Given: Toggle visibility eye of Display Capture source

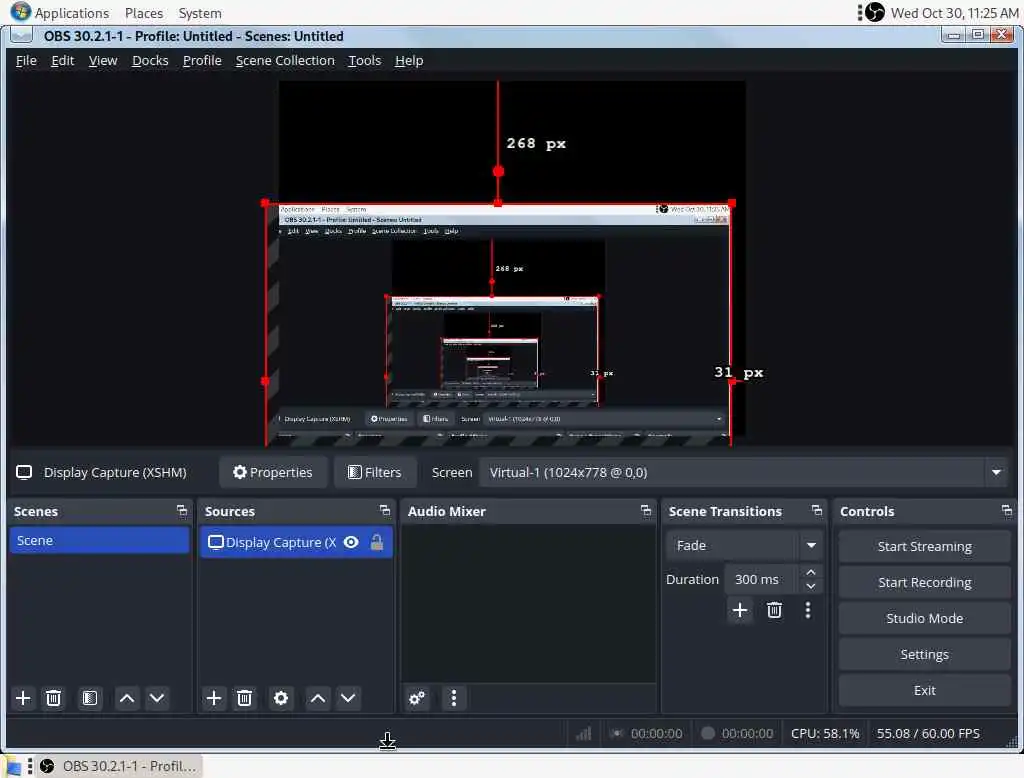Looking at the screenshot, I should pyautogui.click(x=351, y=542).
